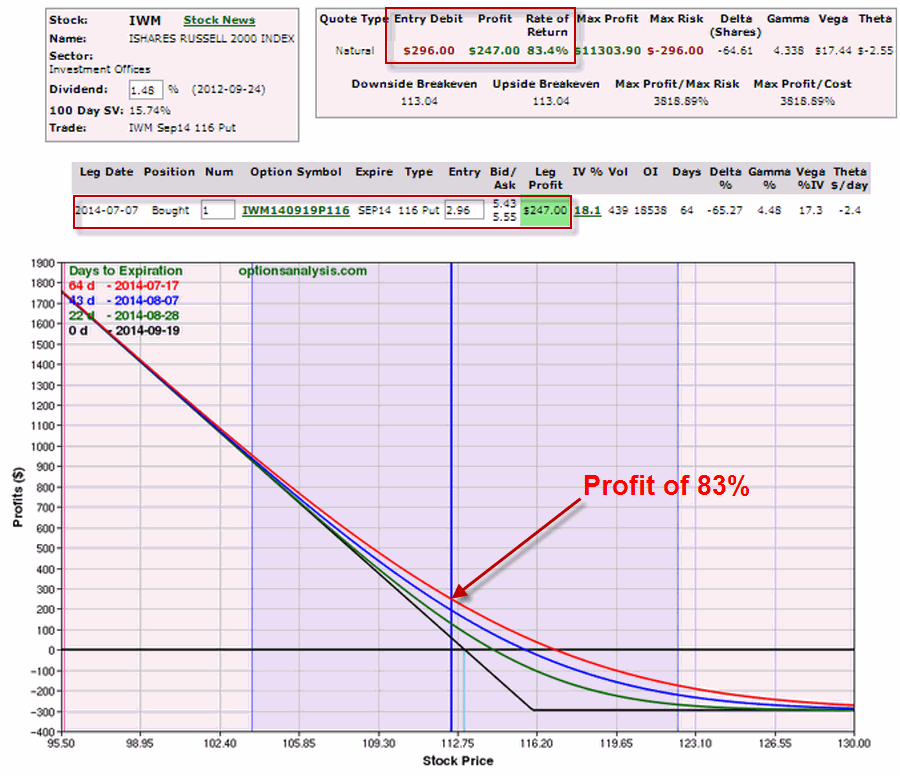Select the 116 Put type cell
The height and width of the screenshot is (776, 900).
418,211
